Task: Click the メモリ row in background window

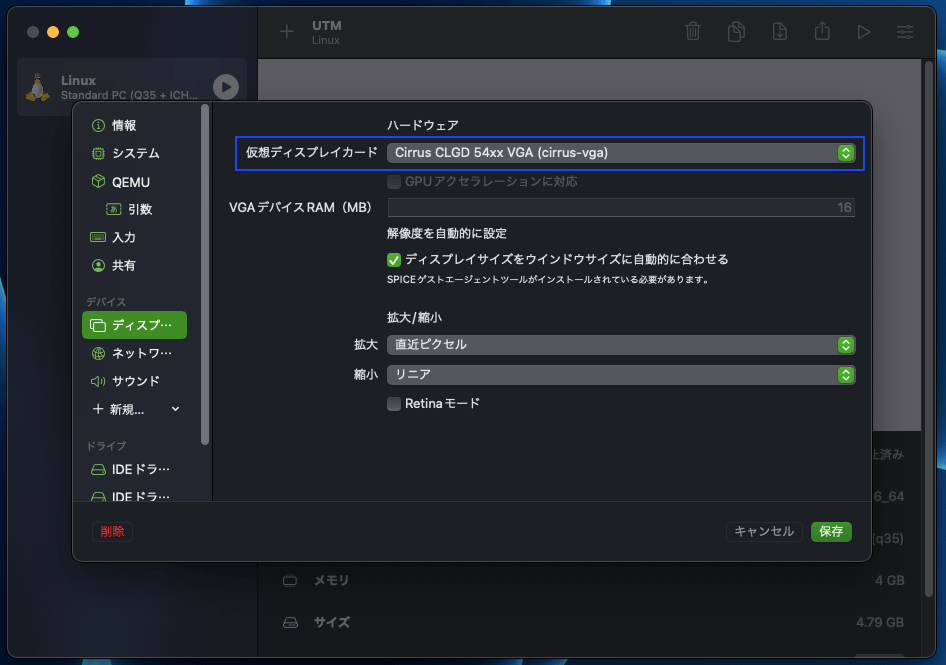Action: (596, 581)
